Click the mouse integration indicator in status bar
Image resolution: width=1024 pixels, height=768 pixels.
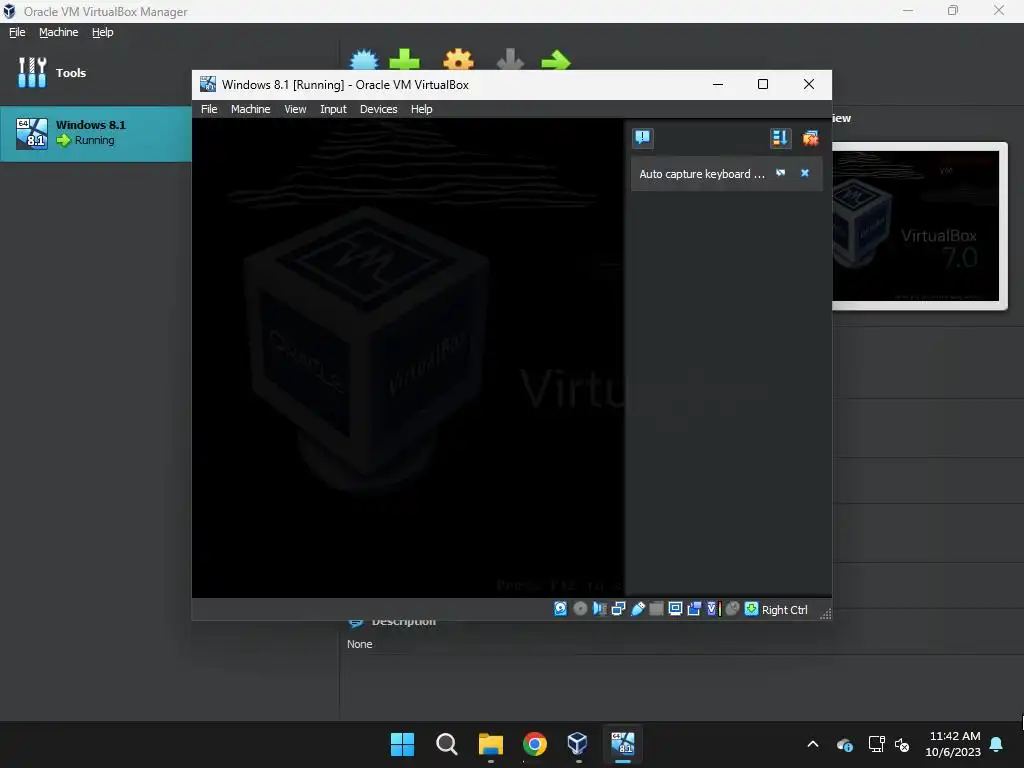tap(733, 609)
